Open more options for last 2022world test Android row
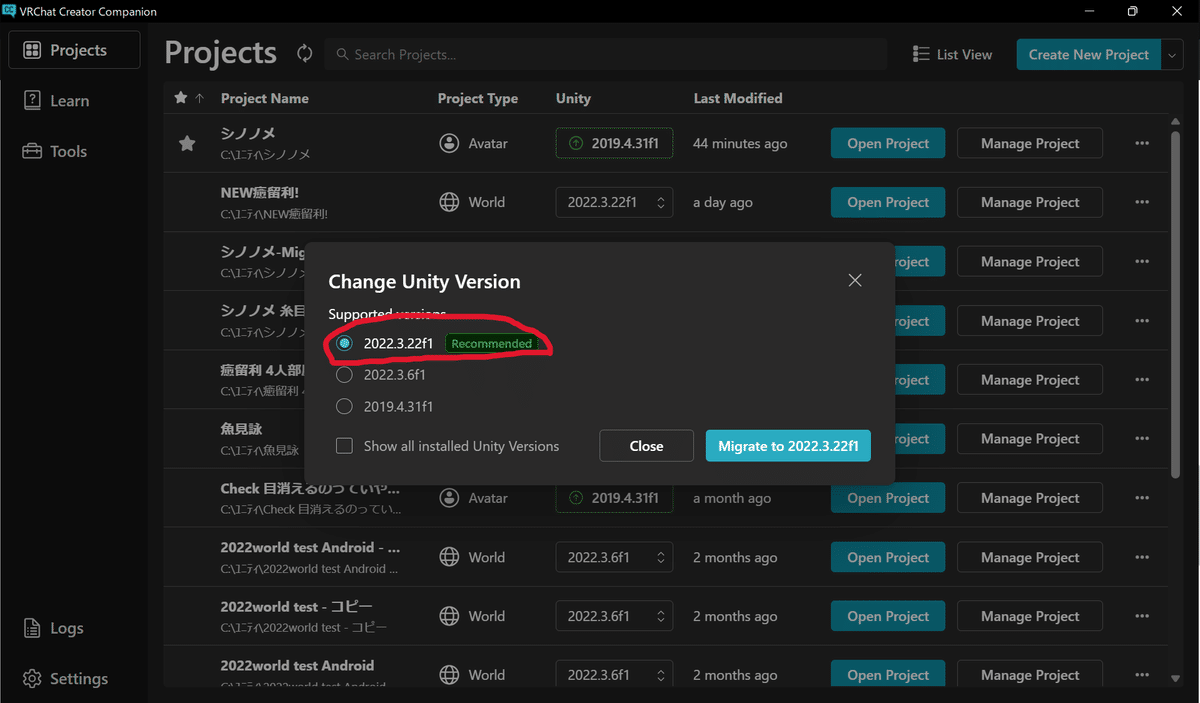 (1142, 675)
